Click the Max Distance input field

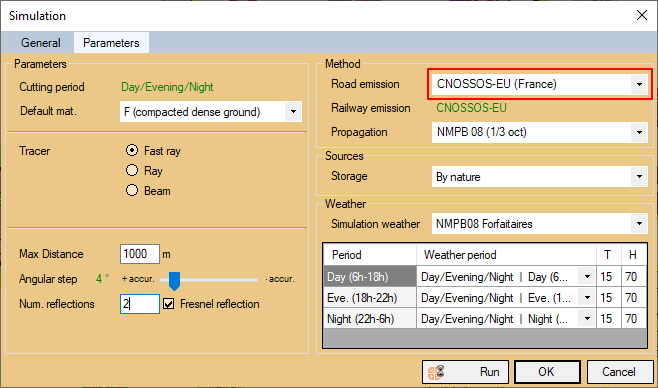[140, 254]
